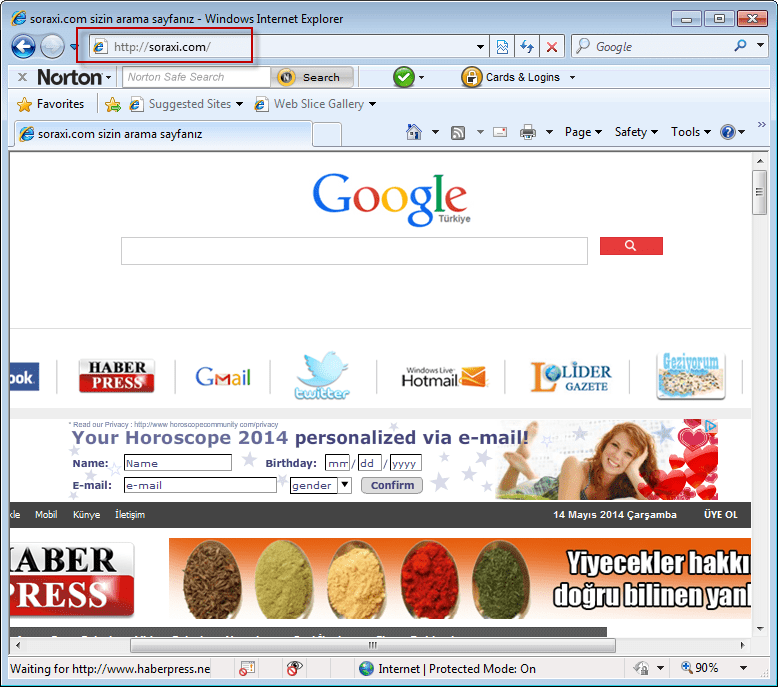Screen dimensions: 778x687
Task: Click the horoscope Name field
Action: (x=178, y=463)
